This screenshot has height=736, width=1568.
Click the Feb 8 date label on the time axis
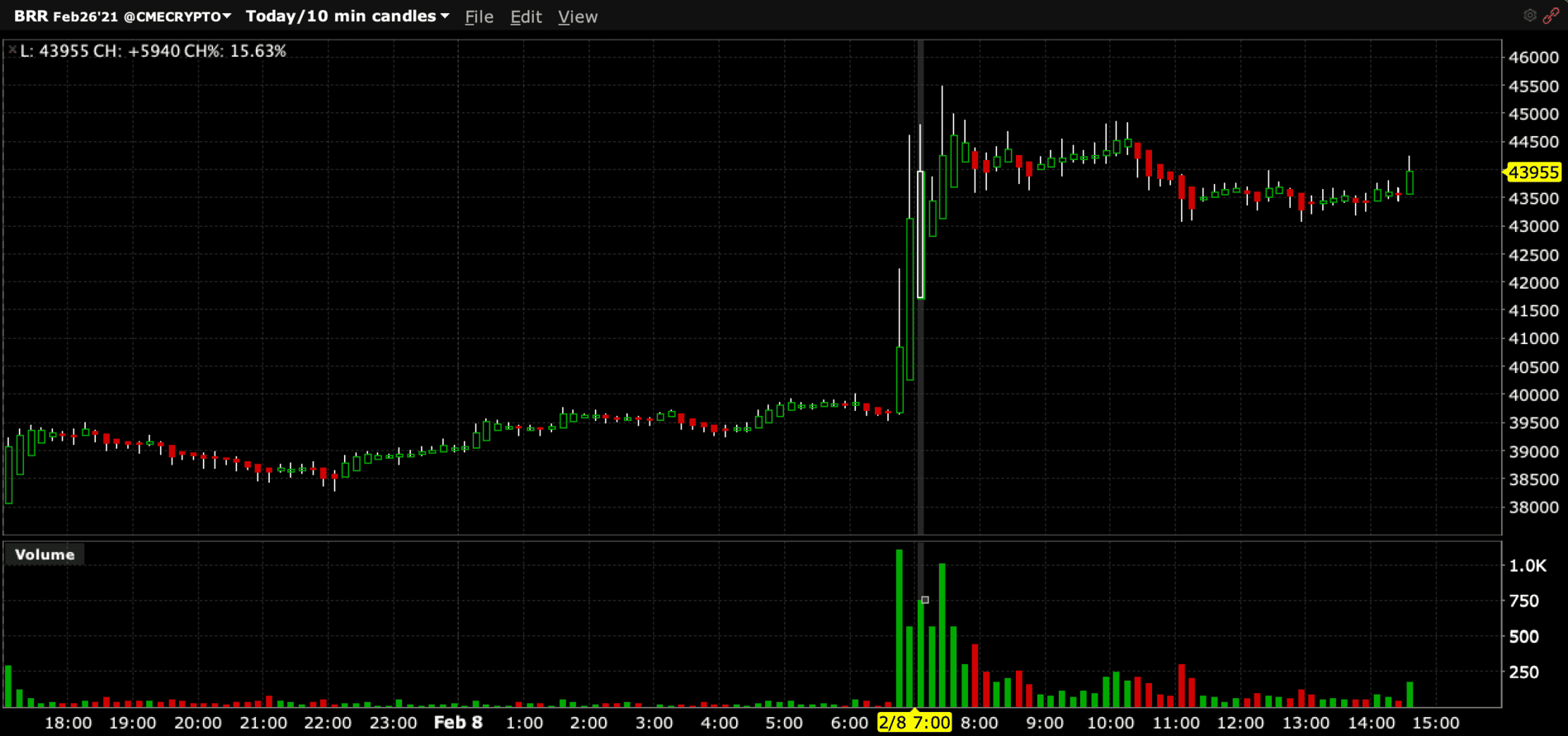(x=458, y=723)
